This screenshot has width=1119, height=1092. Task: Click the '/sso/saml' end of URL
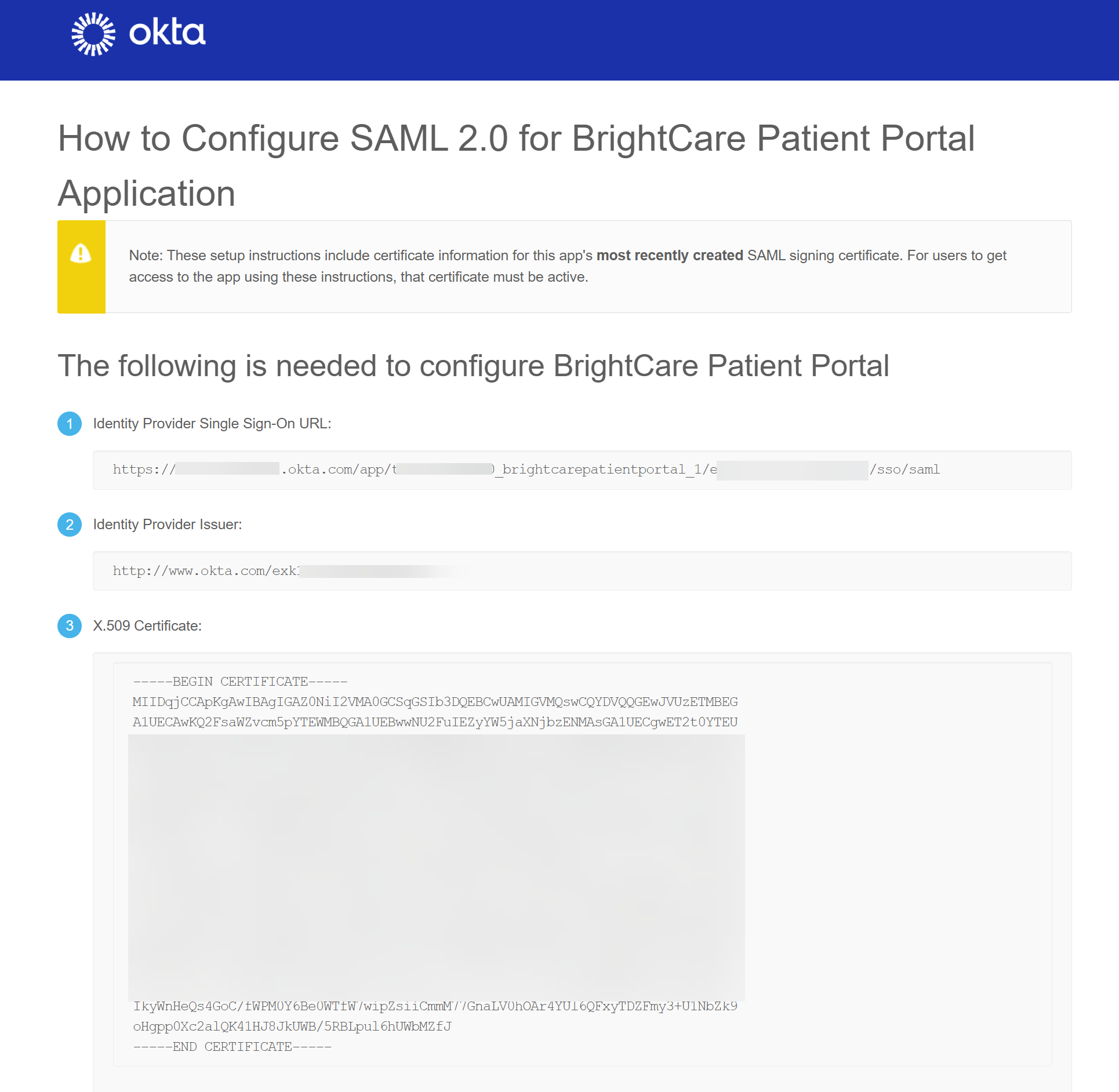(x=905, y=469)
